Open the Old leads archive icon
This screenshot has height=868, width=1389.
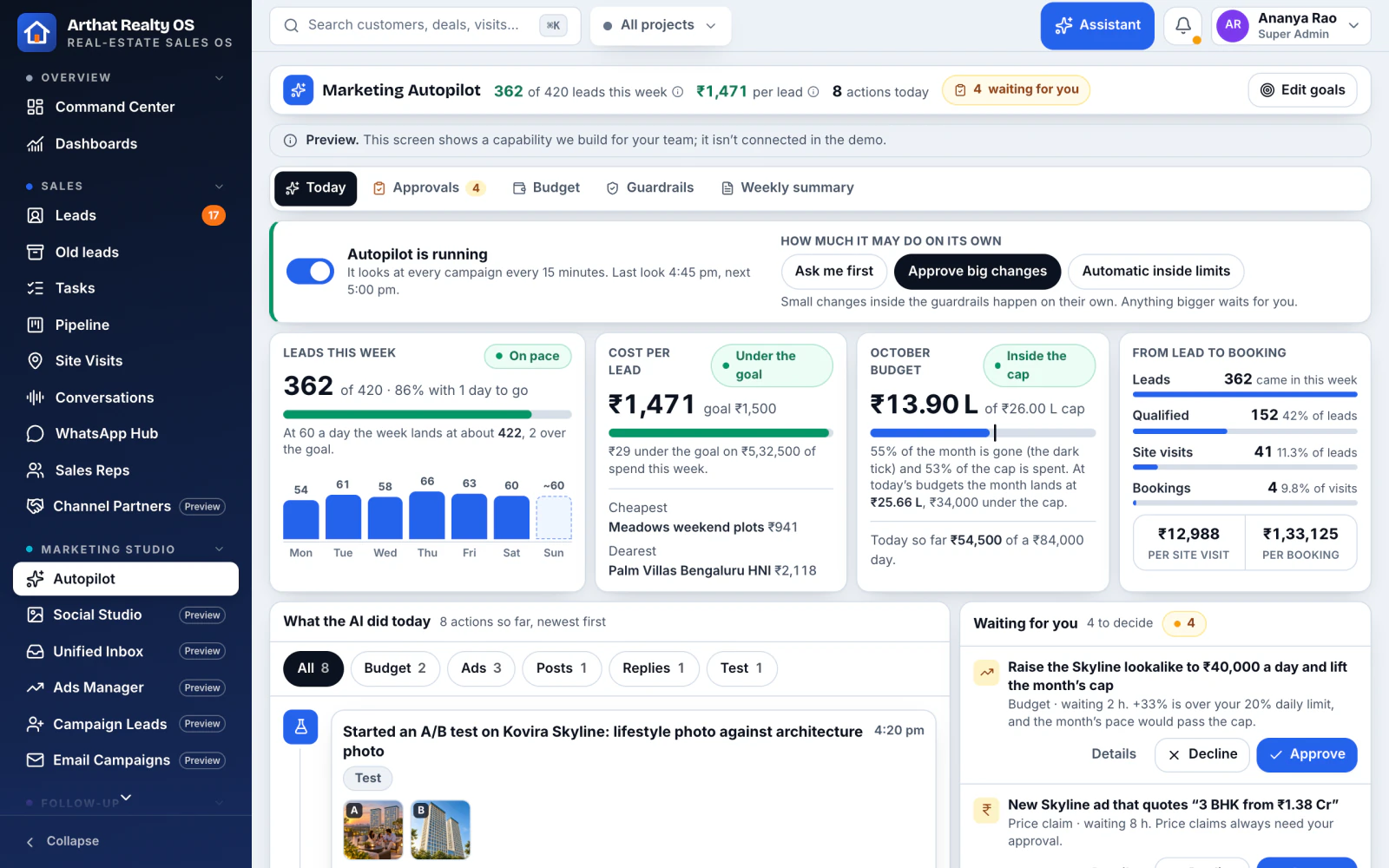tap(35, 252)
